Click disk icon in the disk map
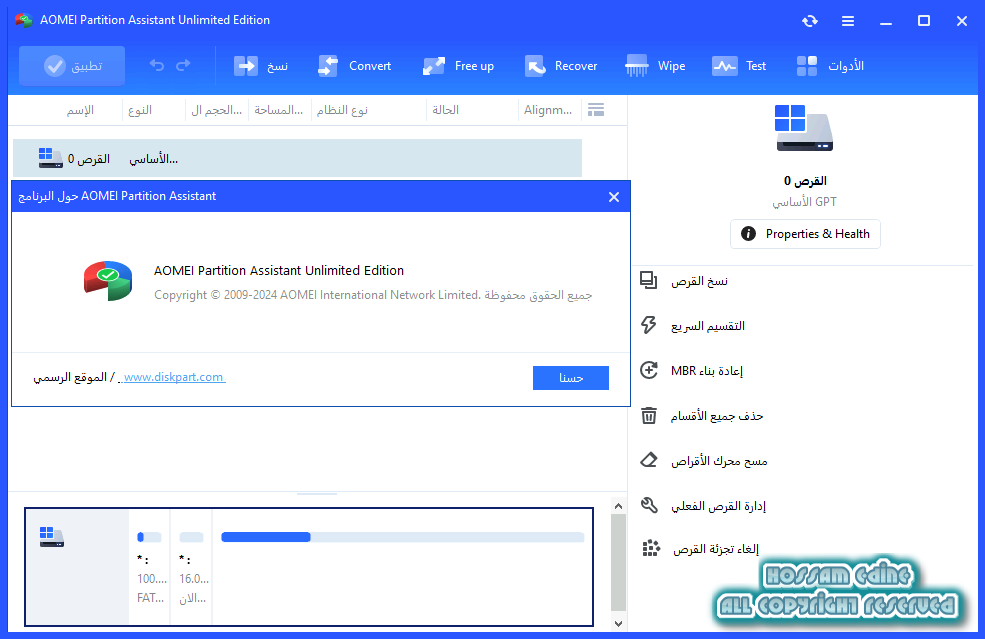The image size is (985, 639). click(52, 537)
